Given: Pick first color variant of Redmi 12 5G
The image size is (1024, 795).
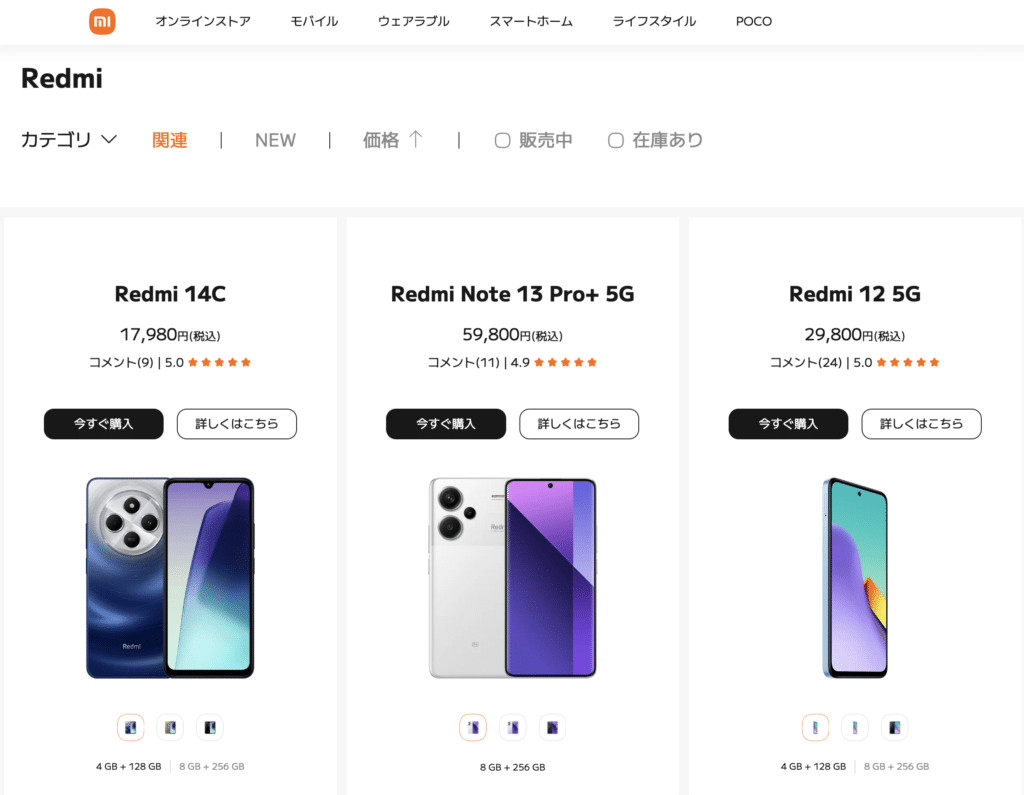Looking at the screenshot, I should pos(815,727).
